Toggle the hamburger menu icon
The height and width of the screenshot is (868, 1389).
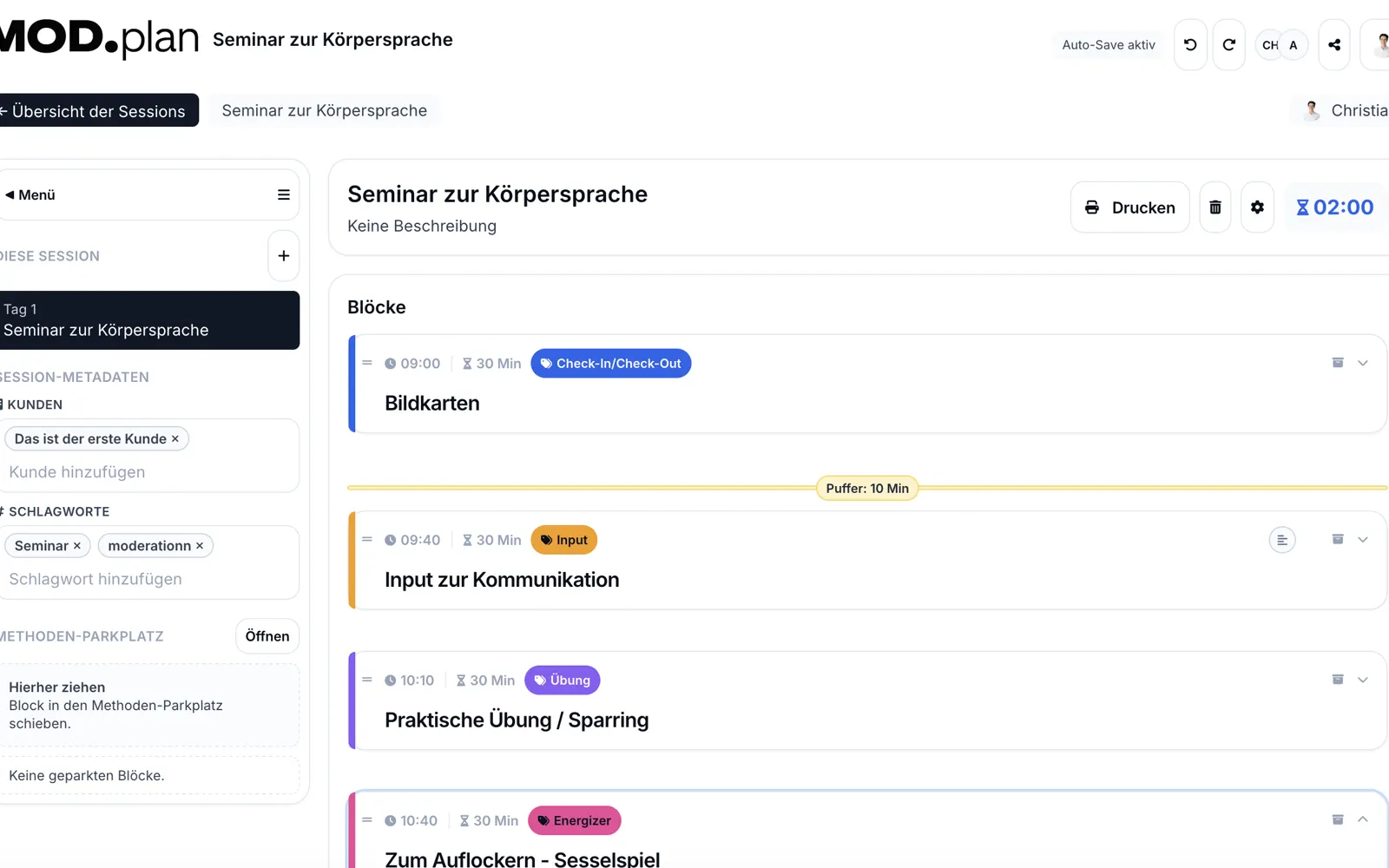283,195
